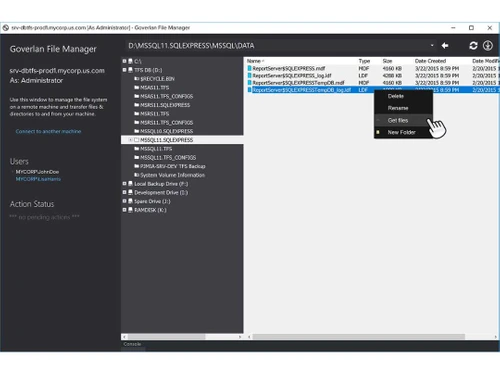Select the MSSQL11.SQLEXPRESS tree folder

167,140
